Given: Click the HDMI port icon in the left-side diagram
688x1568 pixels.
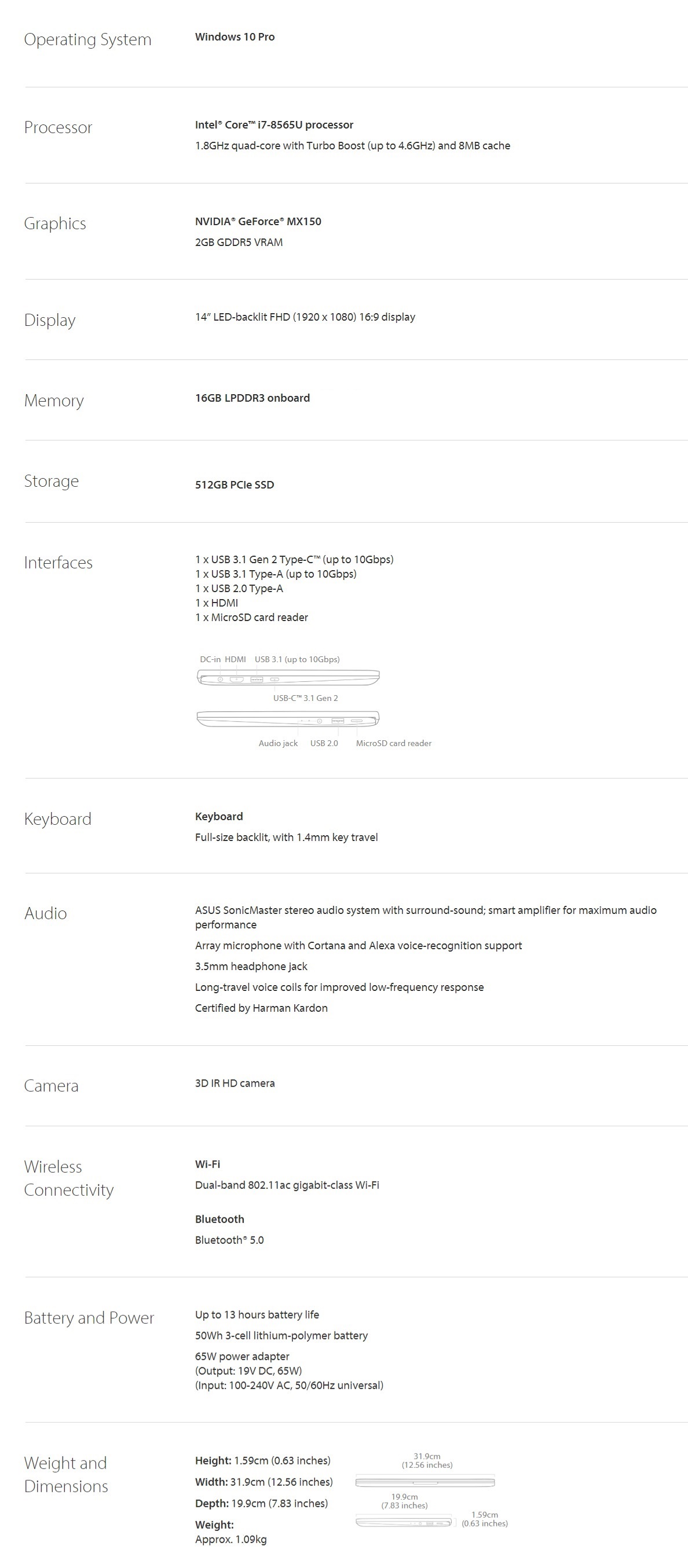Looking at the screenshot, I should tap(237, 680).
